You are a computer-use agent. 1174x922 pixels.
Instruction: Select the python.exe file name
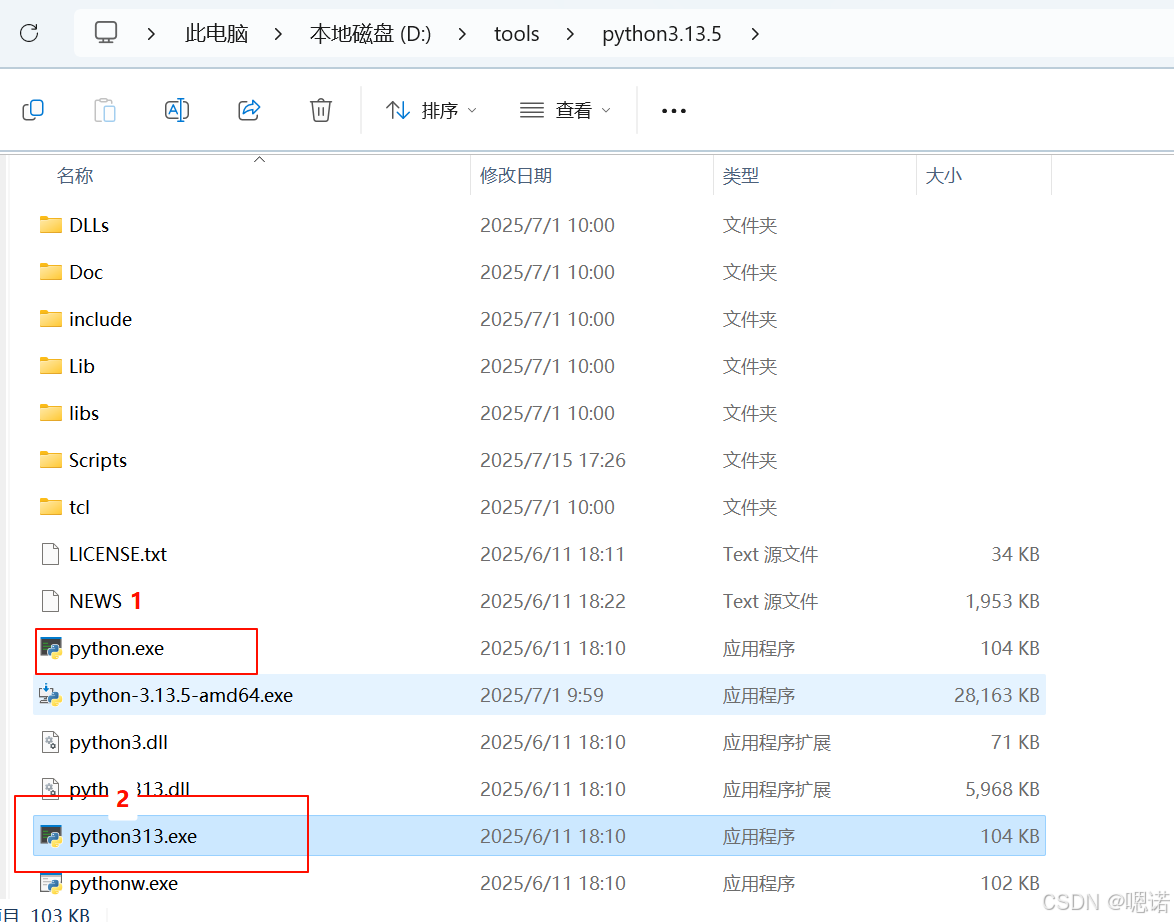(117, 649)
